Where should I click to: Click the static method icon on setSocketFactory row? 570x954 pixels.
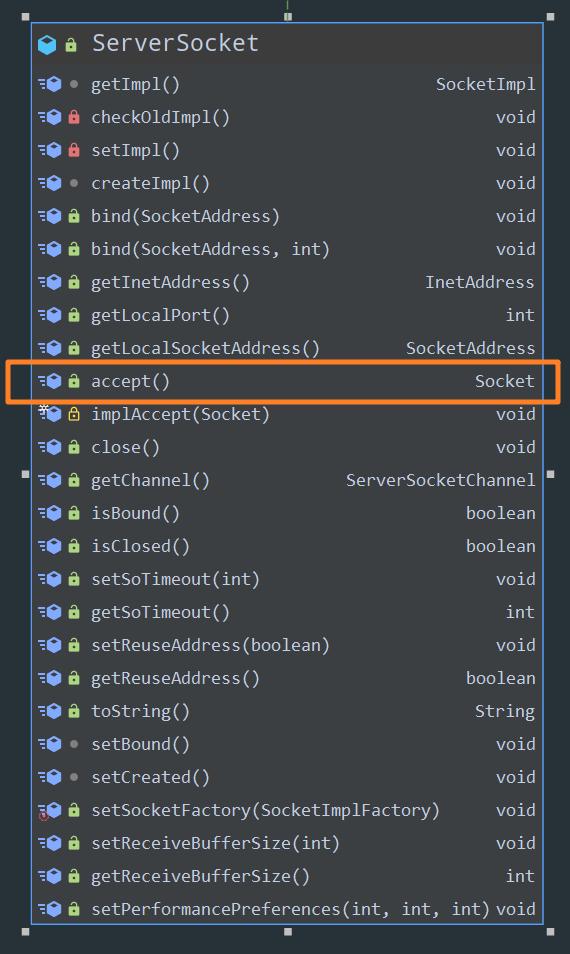[x=50, y=810]
